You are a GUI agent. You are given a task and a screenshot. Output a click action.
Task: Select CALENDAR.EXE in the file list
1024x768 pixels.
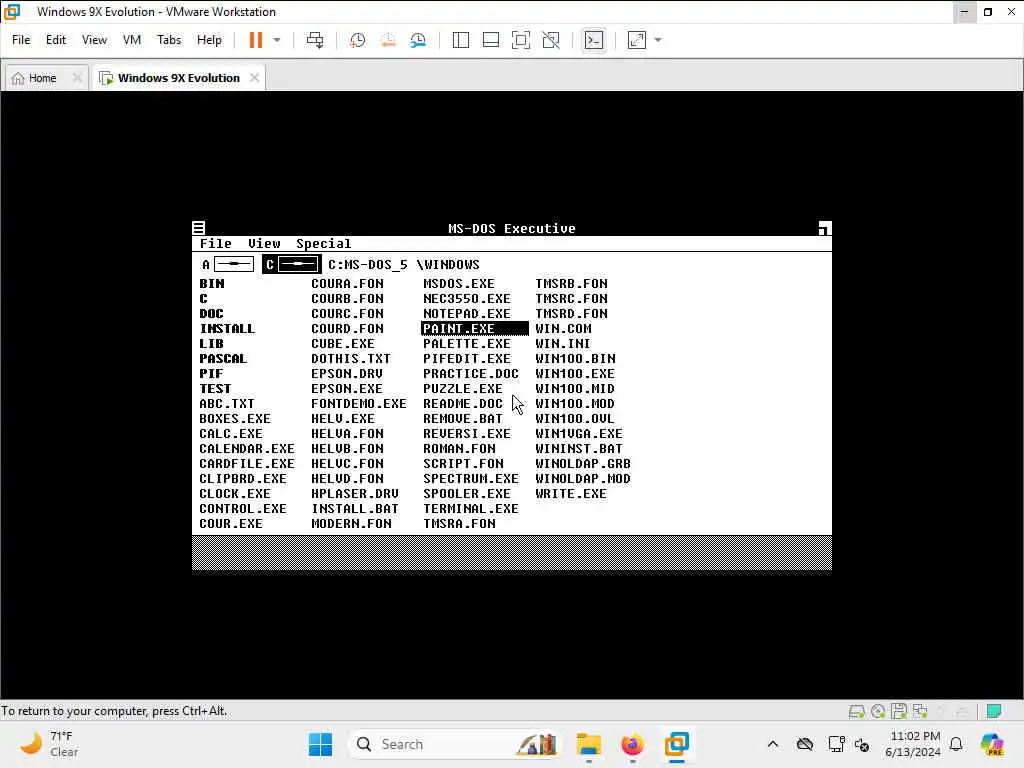click(247, 449)
